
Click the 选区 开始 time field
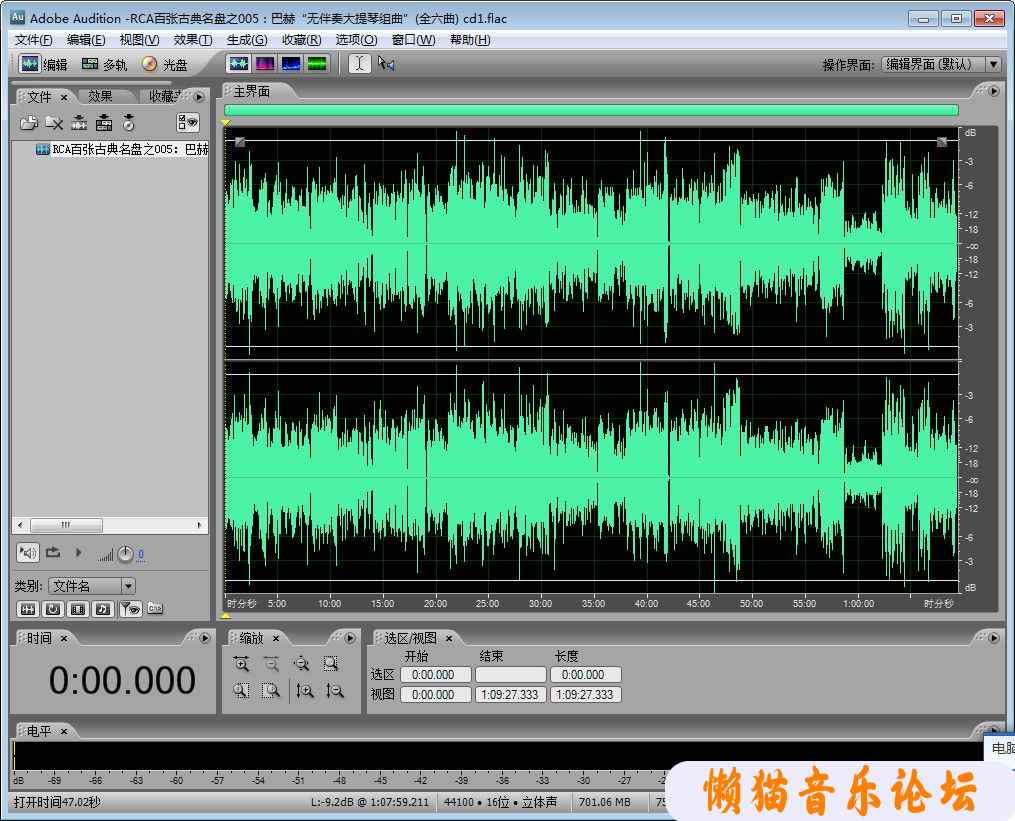tap(436, 675)
